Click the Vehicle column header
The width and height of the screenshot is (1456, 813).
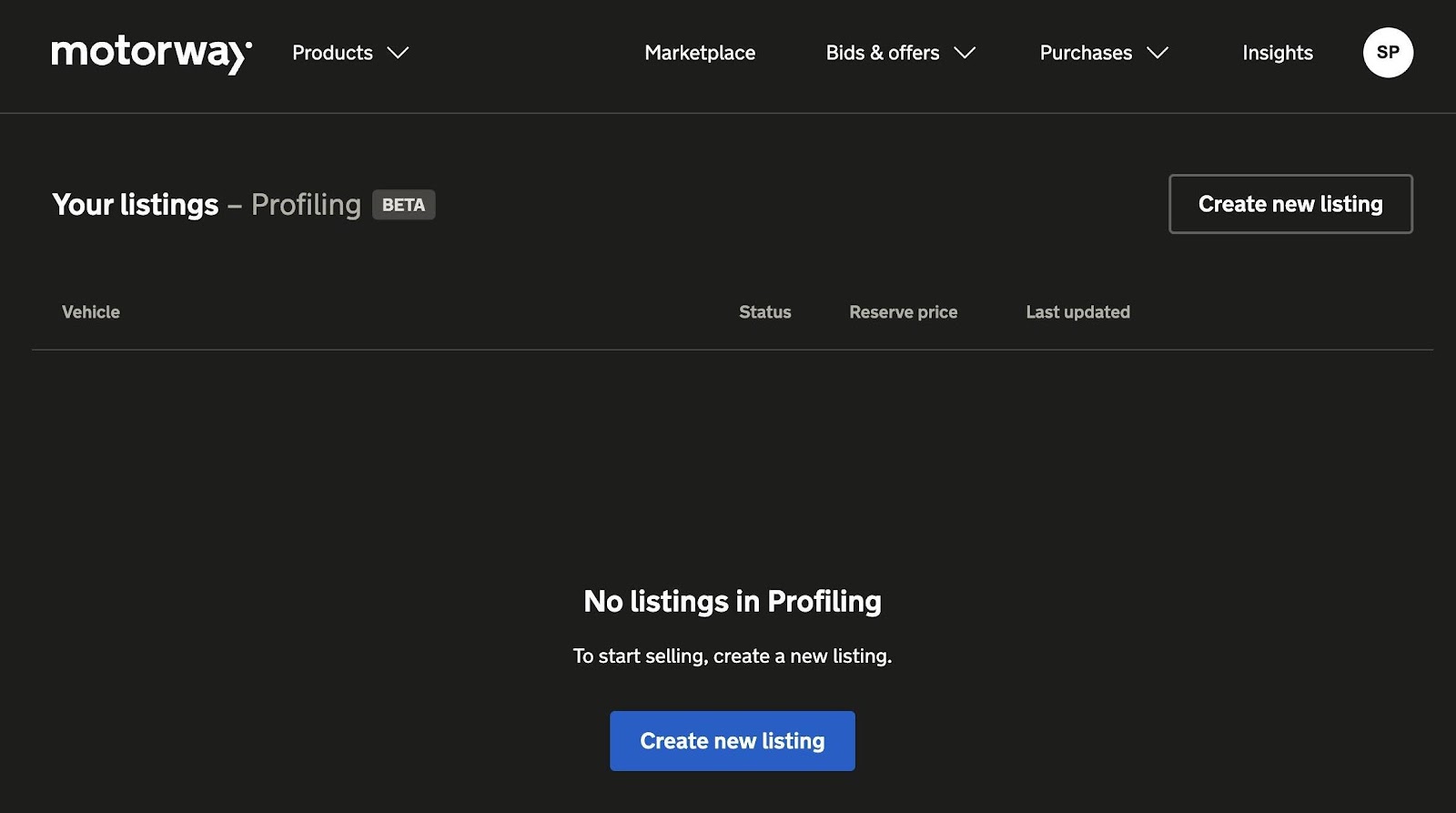pos(91,312)
